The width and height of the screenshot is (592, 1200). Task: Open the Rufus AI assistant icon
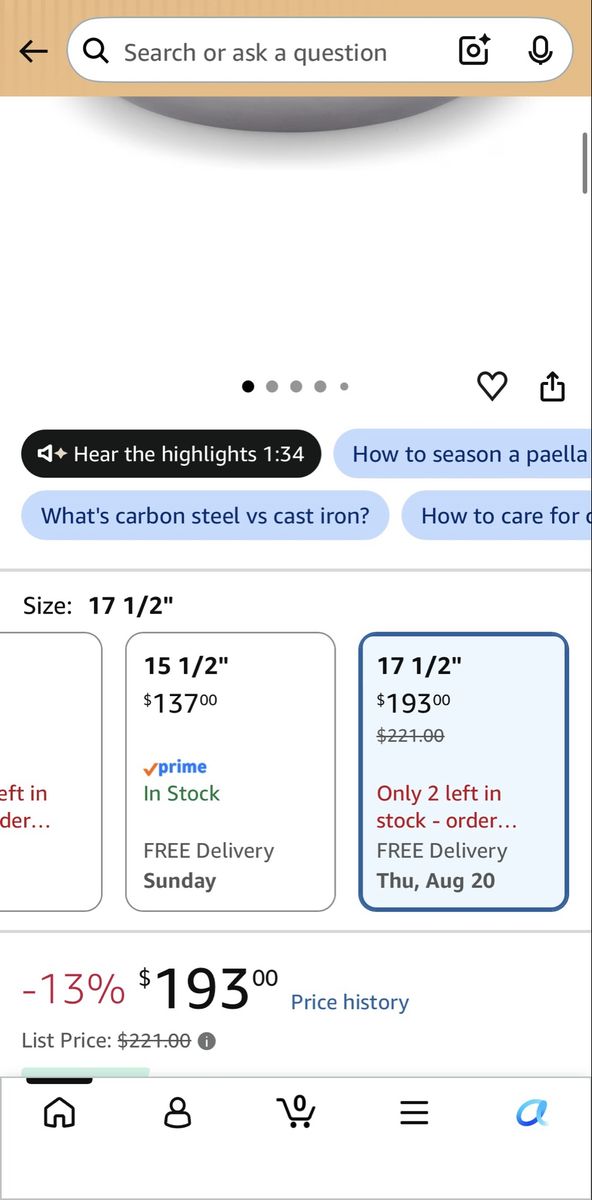point(532,1112)
